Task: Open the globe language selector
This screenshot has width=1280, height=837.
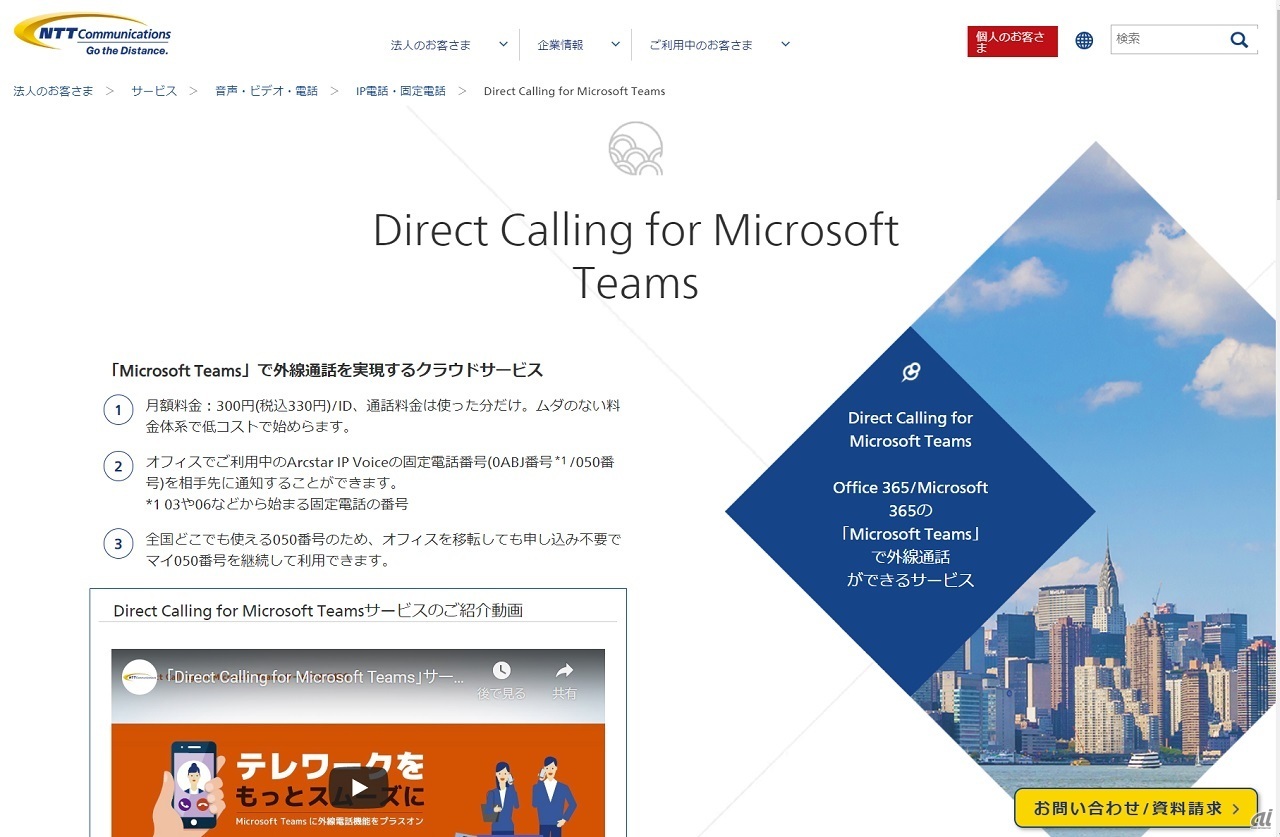Action: 1084,41
